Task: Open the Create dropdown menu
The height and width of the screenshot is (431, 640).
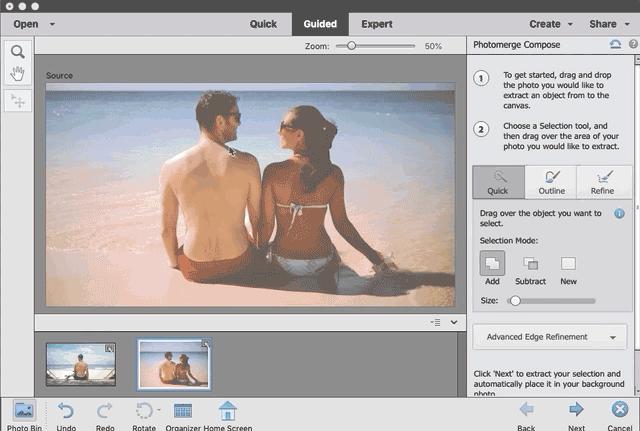Action: (552, 23)
